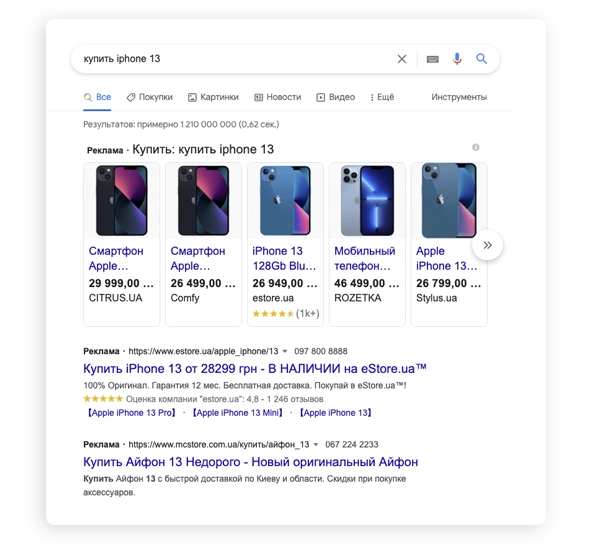Select the CITRUS.UA iPhone product image

[x=122, y=201]
